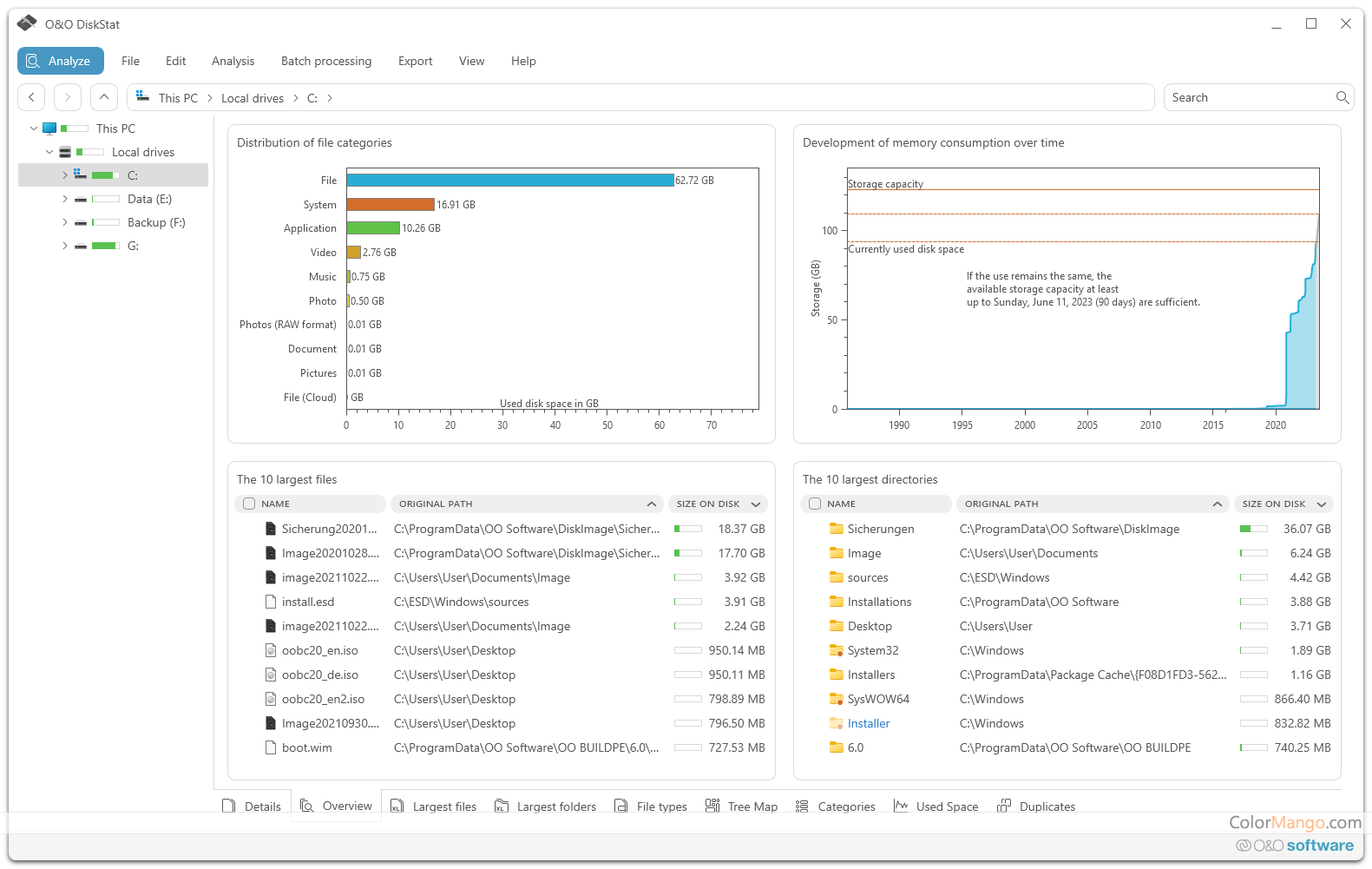This screenshot has width=1372, height=869.
Task: Select the Desktop directory row
Action: (1067, 626)
